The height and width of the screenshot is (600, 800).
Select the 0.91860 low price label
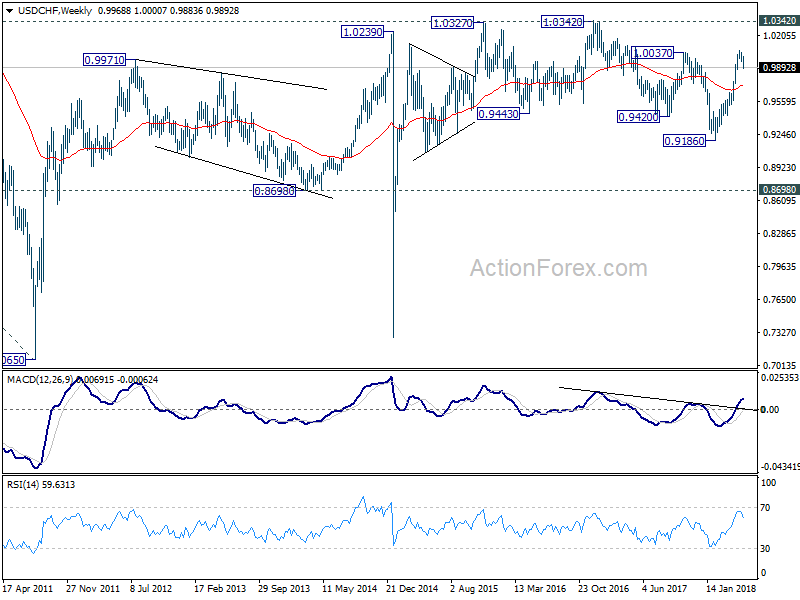pyautogui.click(x=684, y=141)
